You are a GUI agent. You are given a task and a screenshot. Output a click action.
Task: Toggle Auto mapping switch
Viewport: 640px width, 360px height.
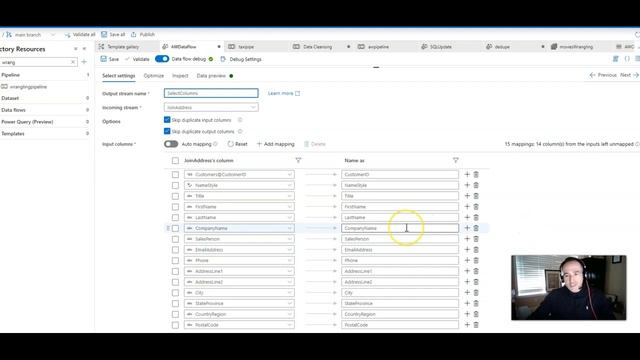[171, 144]
